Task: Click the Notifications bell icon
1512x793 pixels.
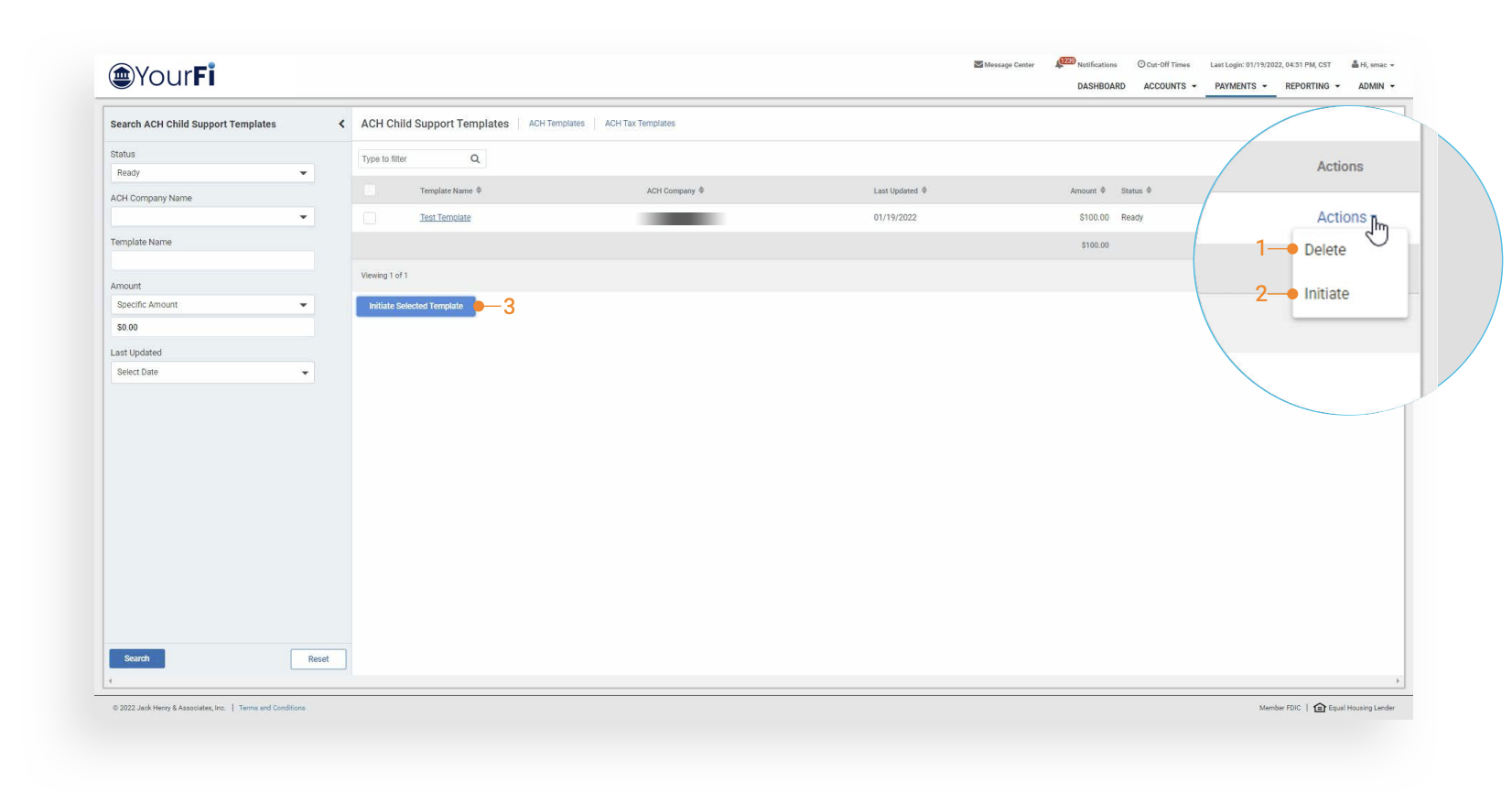Action: (x=1061, y=64)
